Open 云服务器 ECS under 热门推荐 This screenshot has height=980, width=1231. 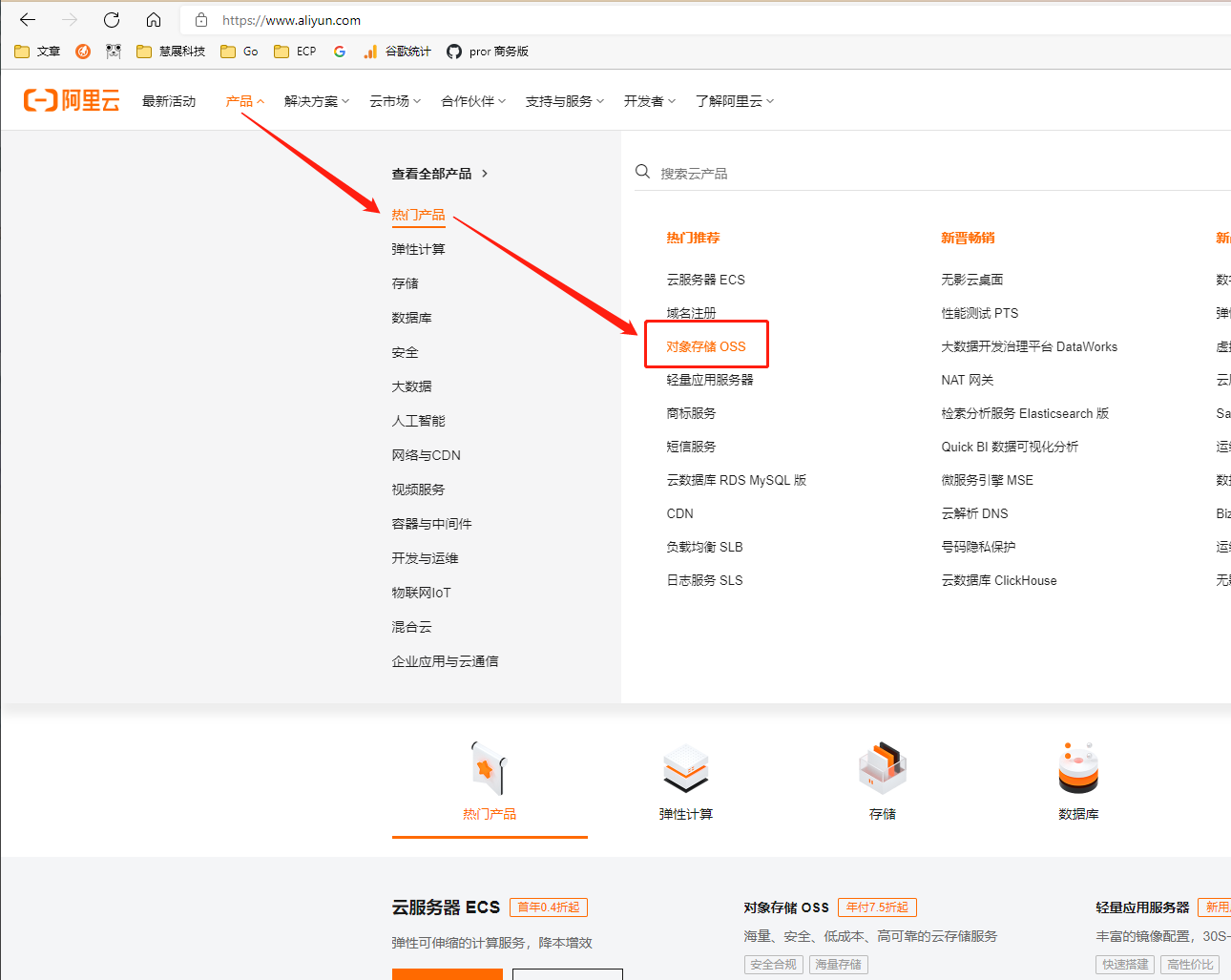[x=705, y=280]
